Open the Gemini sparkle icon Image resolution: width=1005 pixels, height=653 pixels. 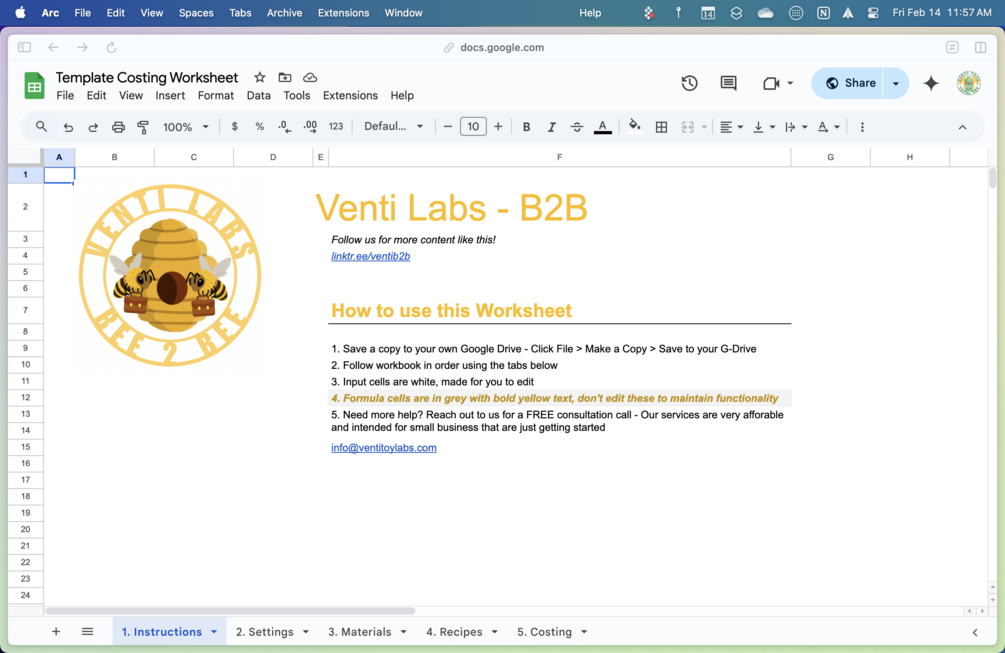pyautogui.click(x=931, y=83)
